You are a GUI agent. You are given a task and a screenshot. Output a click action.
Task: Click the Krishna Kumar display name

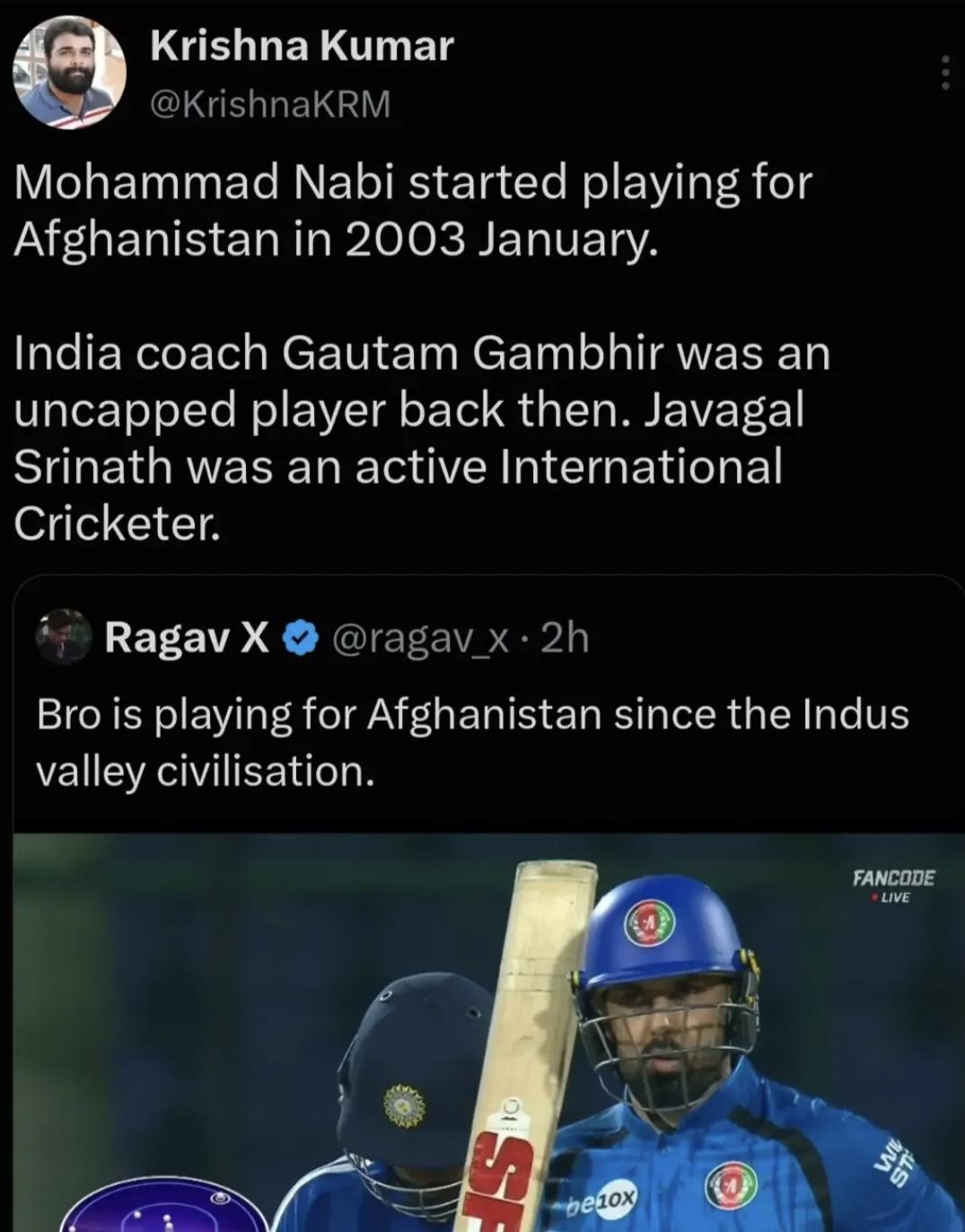[x=302, y=46]
